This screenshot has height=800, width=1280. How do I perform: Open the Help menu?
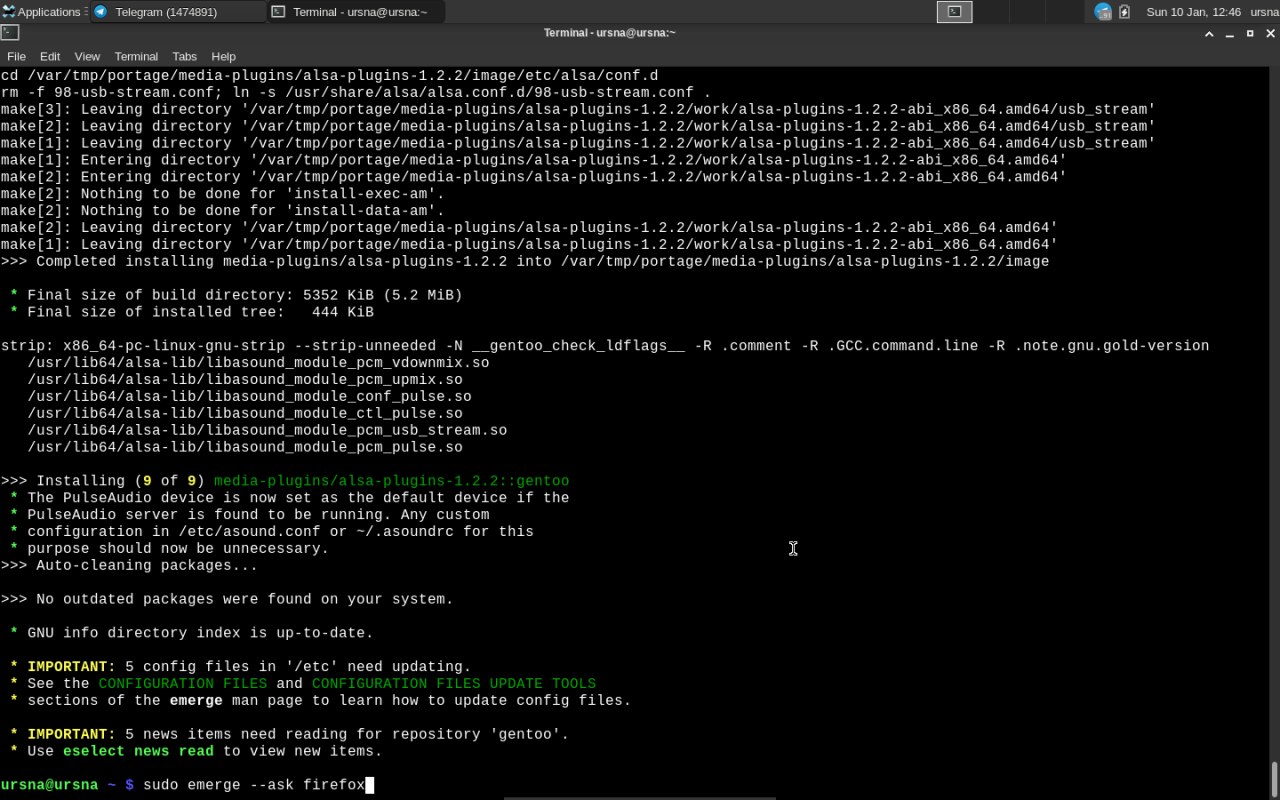click(223, 56)
